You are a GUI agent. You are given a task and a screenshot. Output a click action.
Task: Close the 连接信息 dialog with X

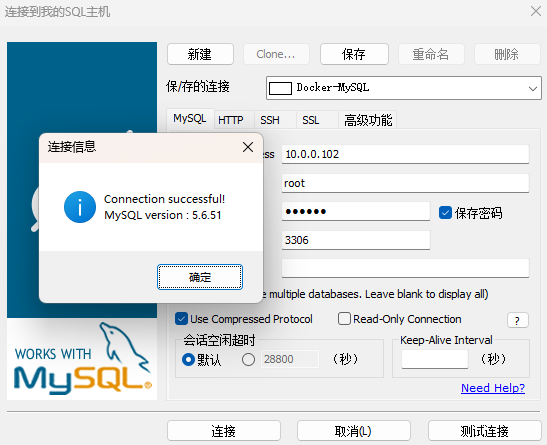tap(248, 147)
